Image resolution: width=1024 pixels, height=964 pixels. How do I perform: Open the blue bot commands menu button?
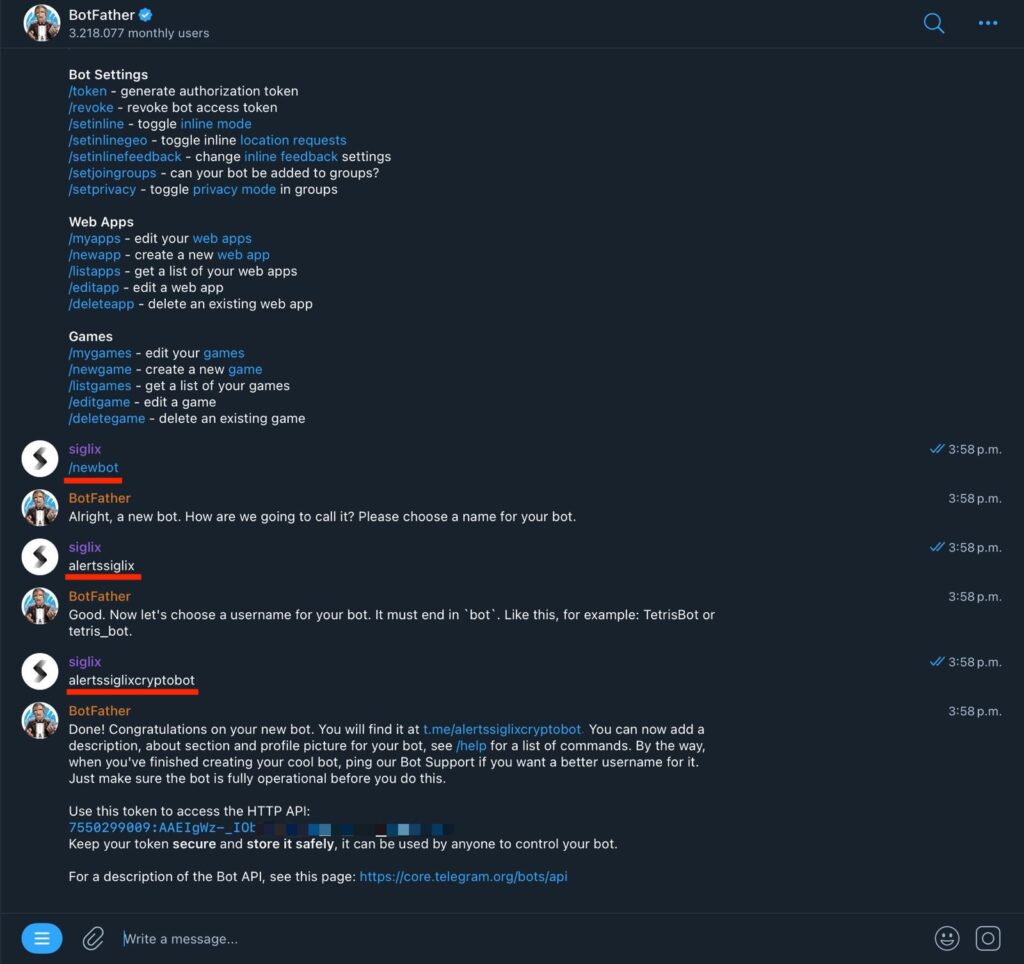point(42,939)
